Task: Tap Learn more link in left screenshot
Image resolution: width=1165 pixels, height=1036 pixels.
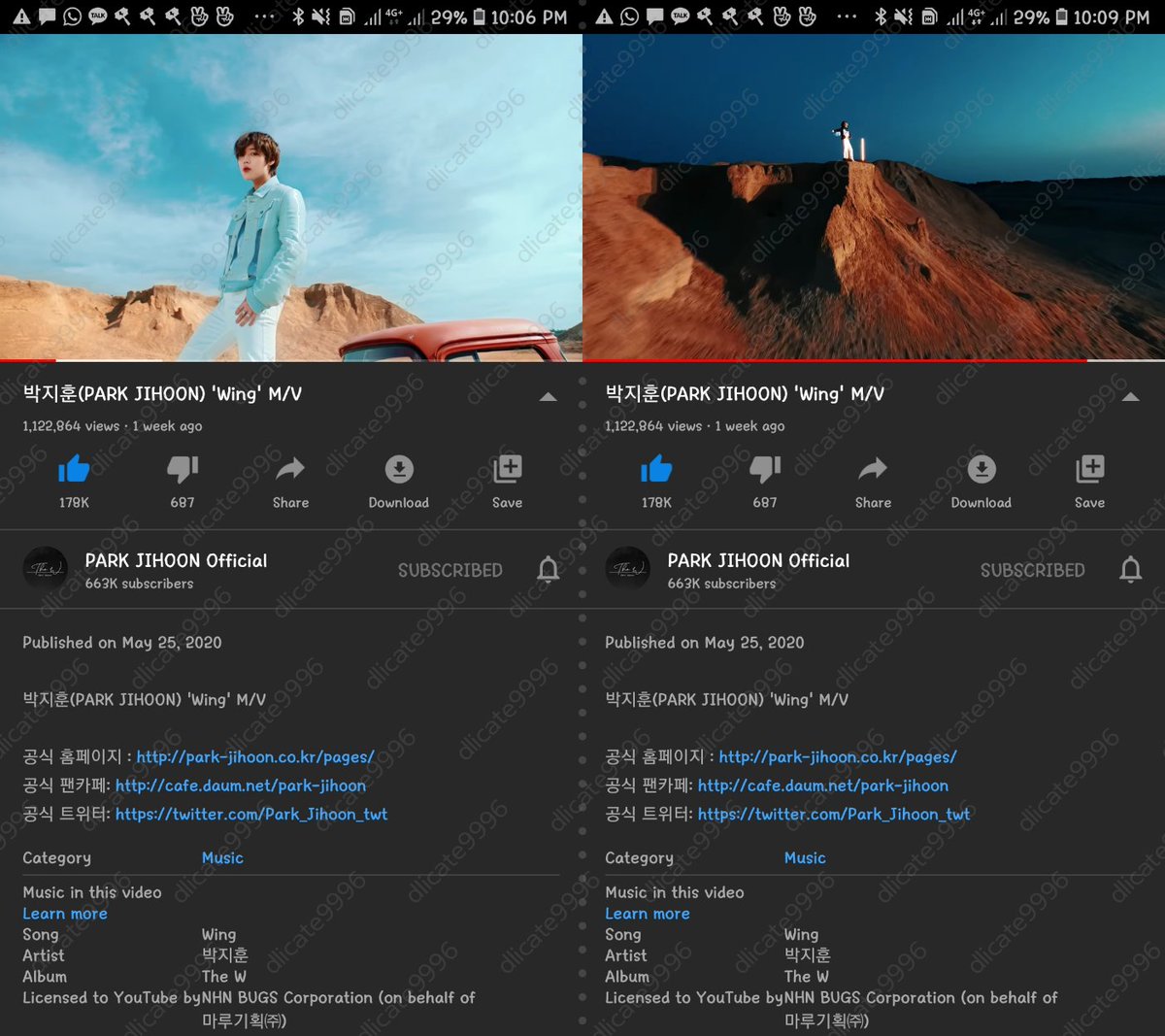Action: (x=65, y=914)
